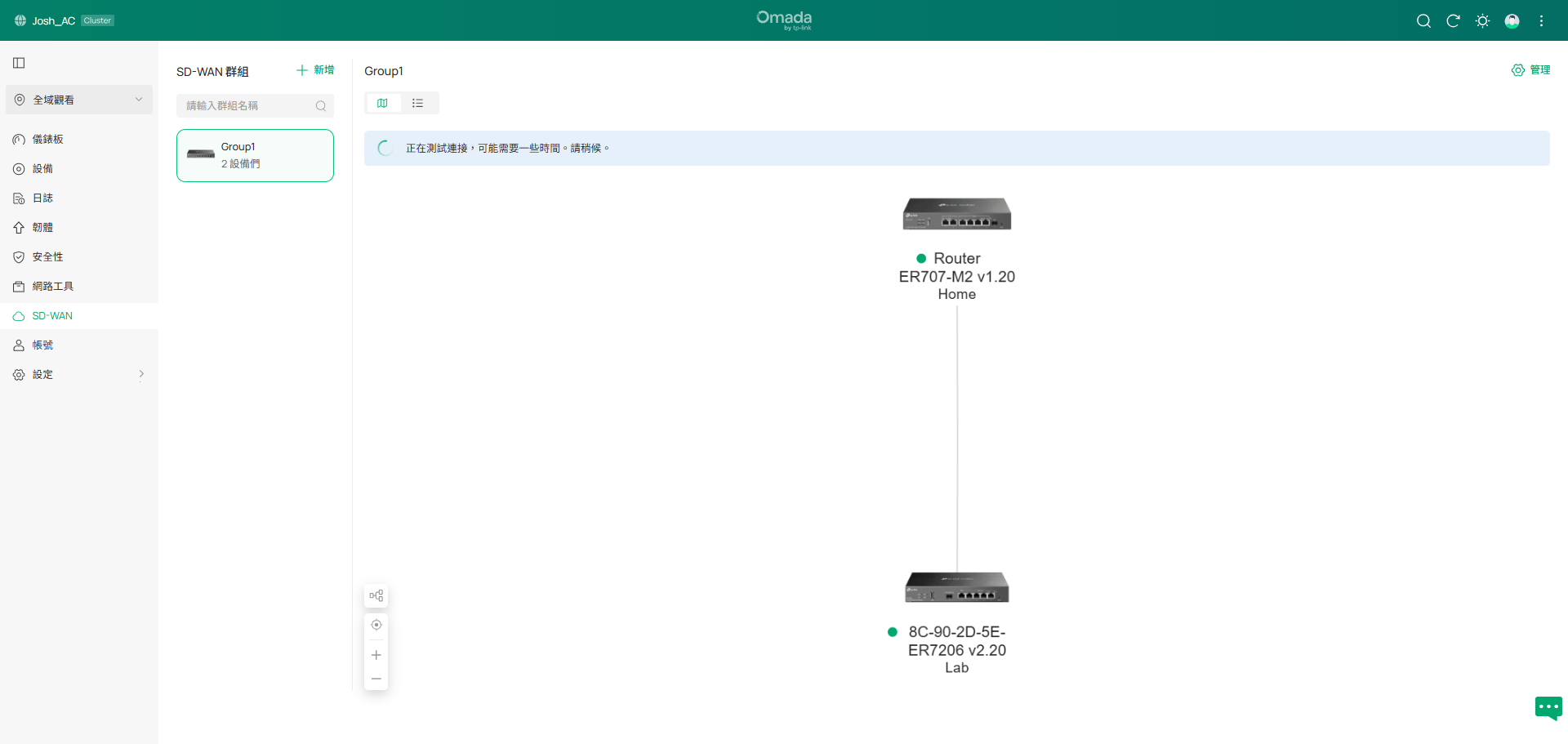The width and height of the screenshot is (1568, 744).
Task: Open the three-dot more options menu
Action: pos(1541,21)
